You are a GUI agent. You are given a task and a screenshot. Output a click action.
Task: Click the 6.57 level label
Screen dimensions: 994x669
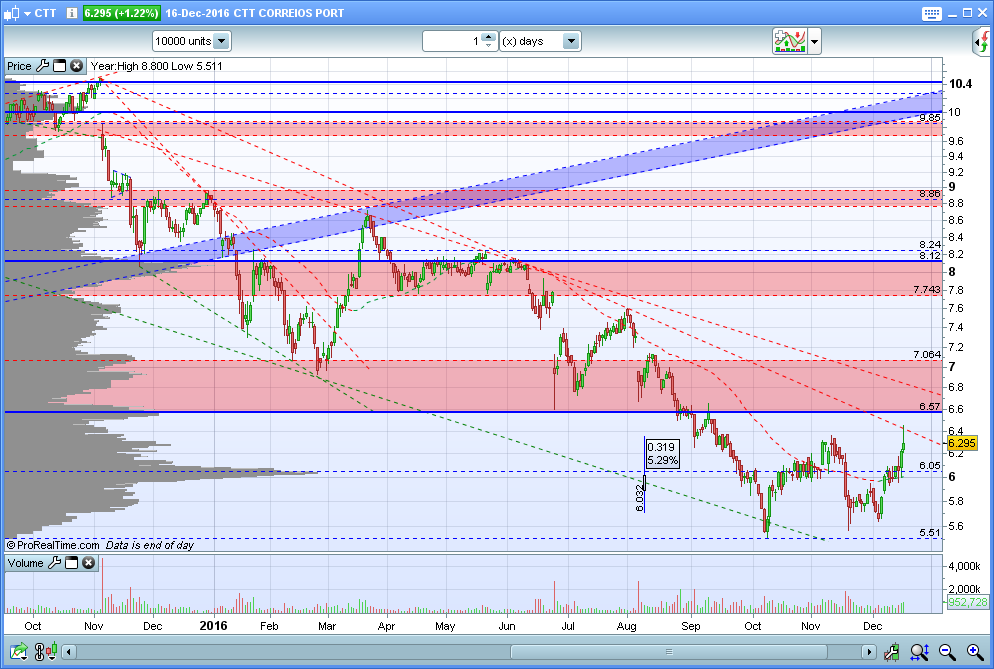pyautogui.click(x=930, y=406)
